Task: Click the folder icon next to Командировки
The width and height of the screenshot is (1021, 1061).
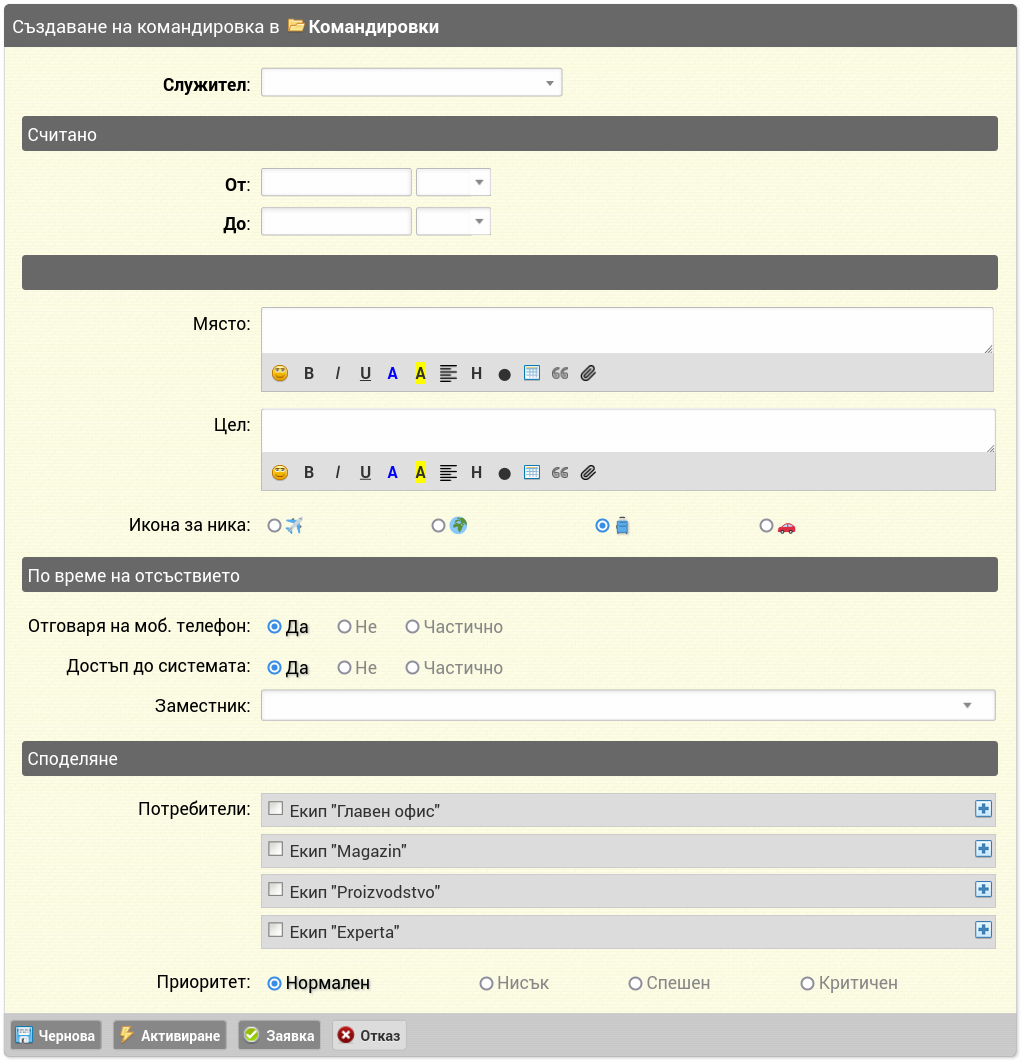Action: (296, 26)
